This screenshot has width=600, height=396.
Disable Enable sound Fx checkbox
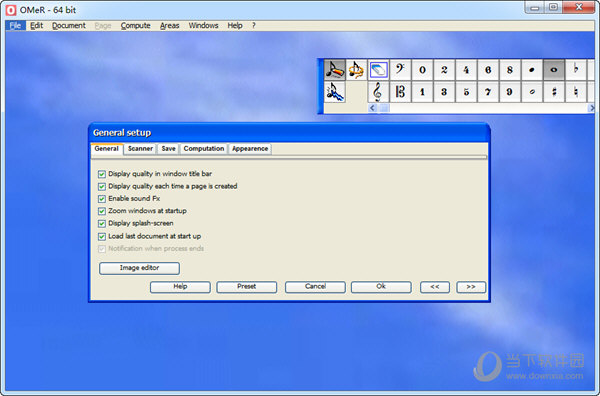(101, 199)
